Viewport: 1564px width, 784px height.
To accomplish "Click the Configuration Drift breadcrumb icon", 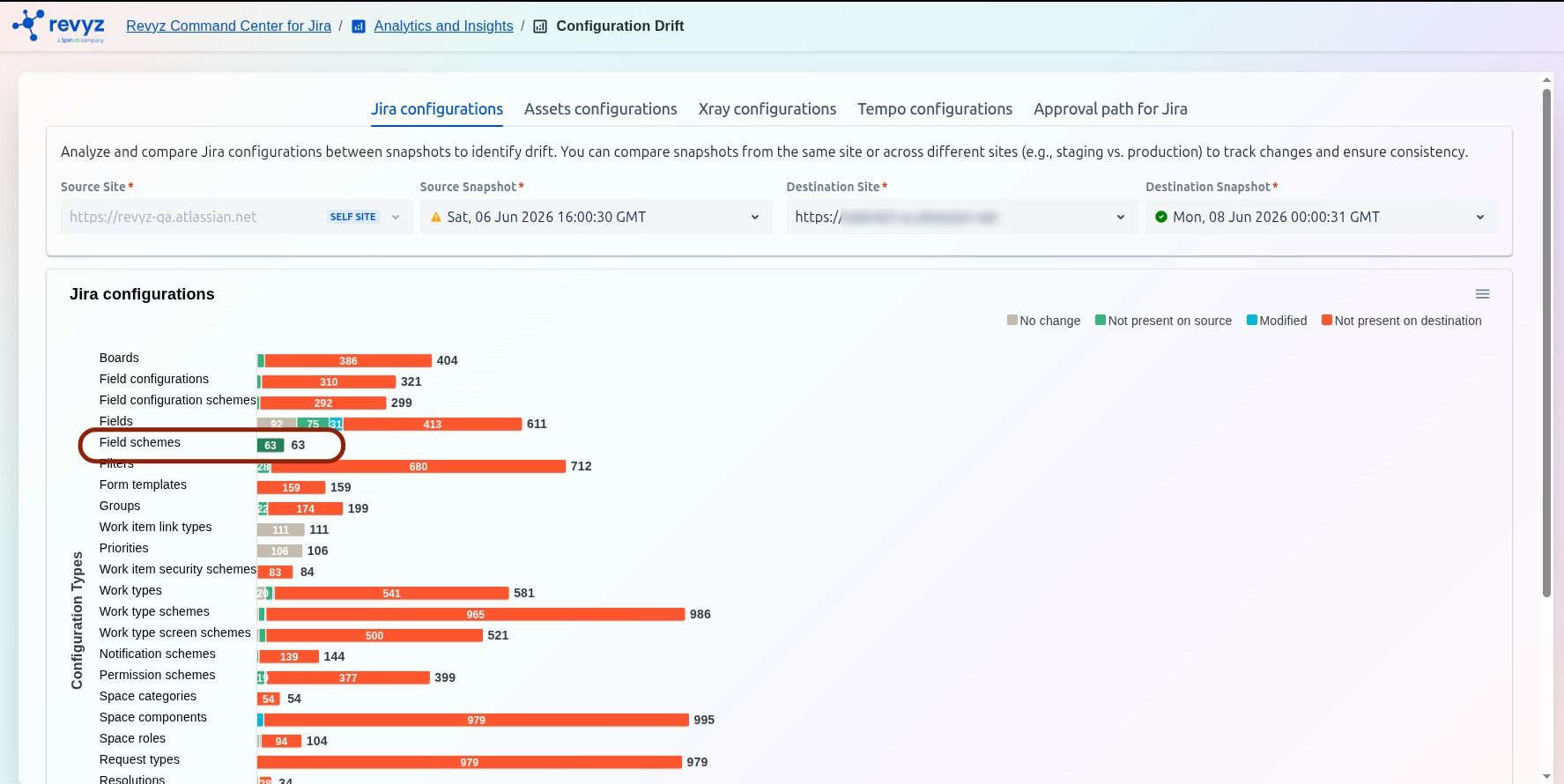I will coord(540,26).
